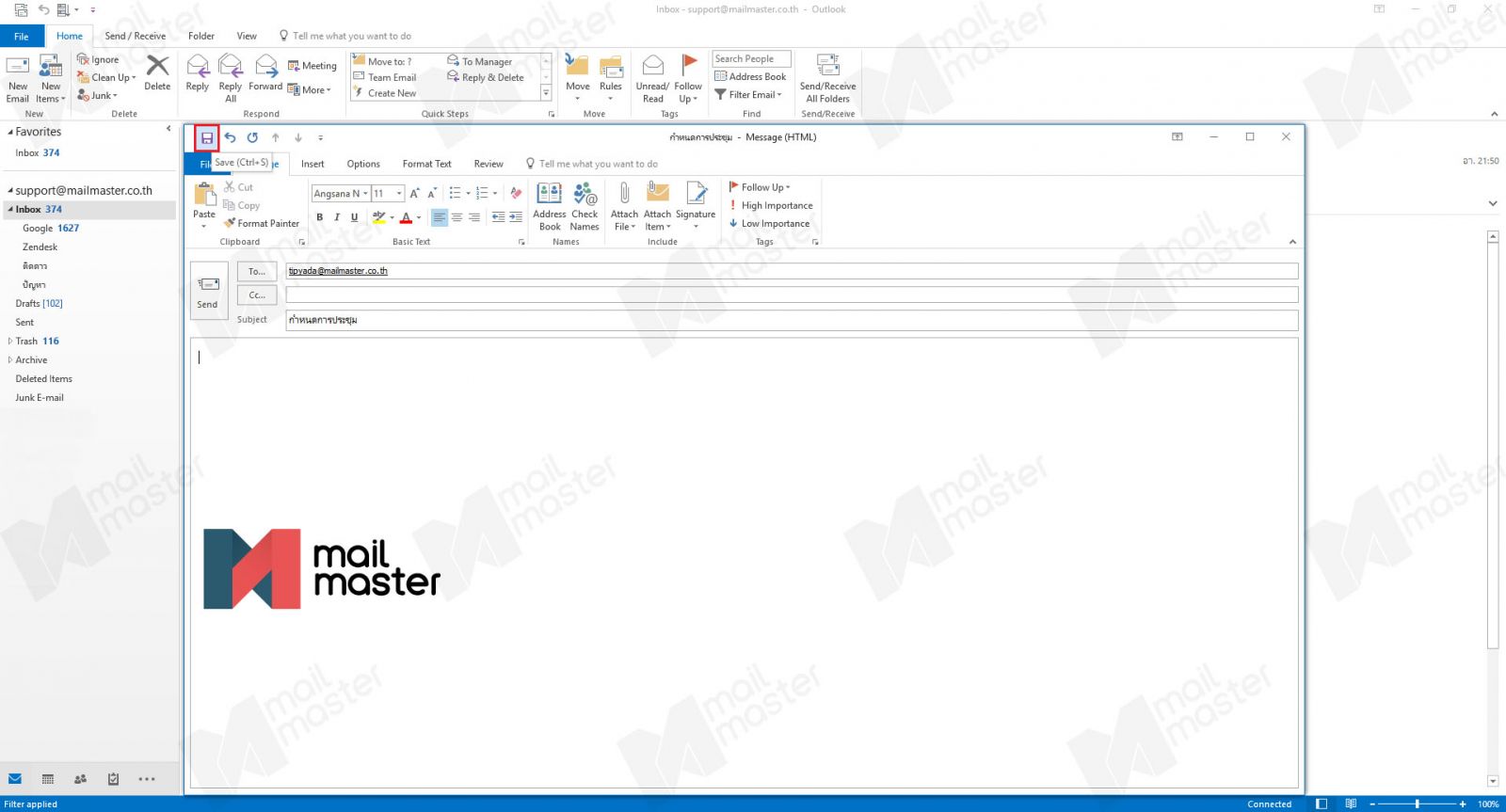
Task: Toggle Italic formatting
Action: click(x=337, y=217)
